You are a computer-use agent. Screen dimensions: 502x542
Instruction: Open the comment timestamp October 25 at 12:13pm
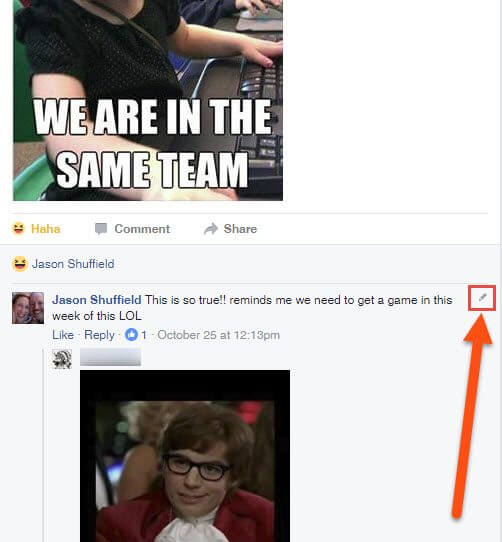pos(219,335)
